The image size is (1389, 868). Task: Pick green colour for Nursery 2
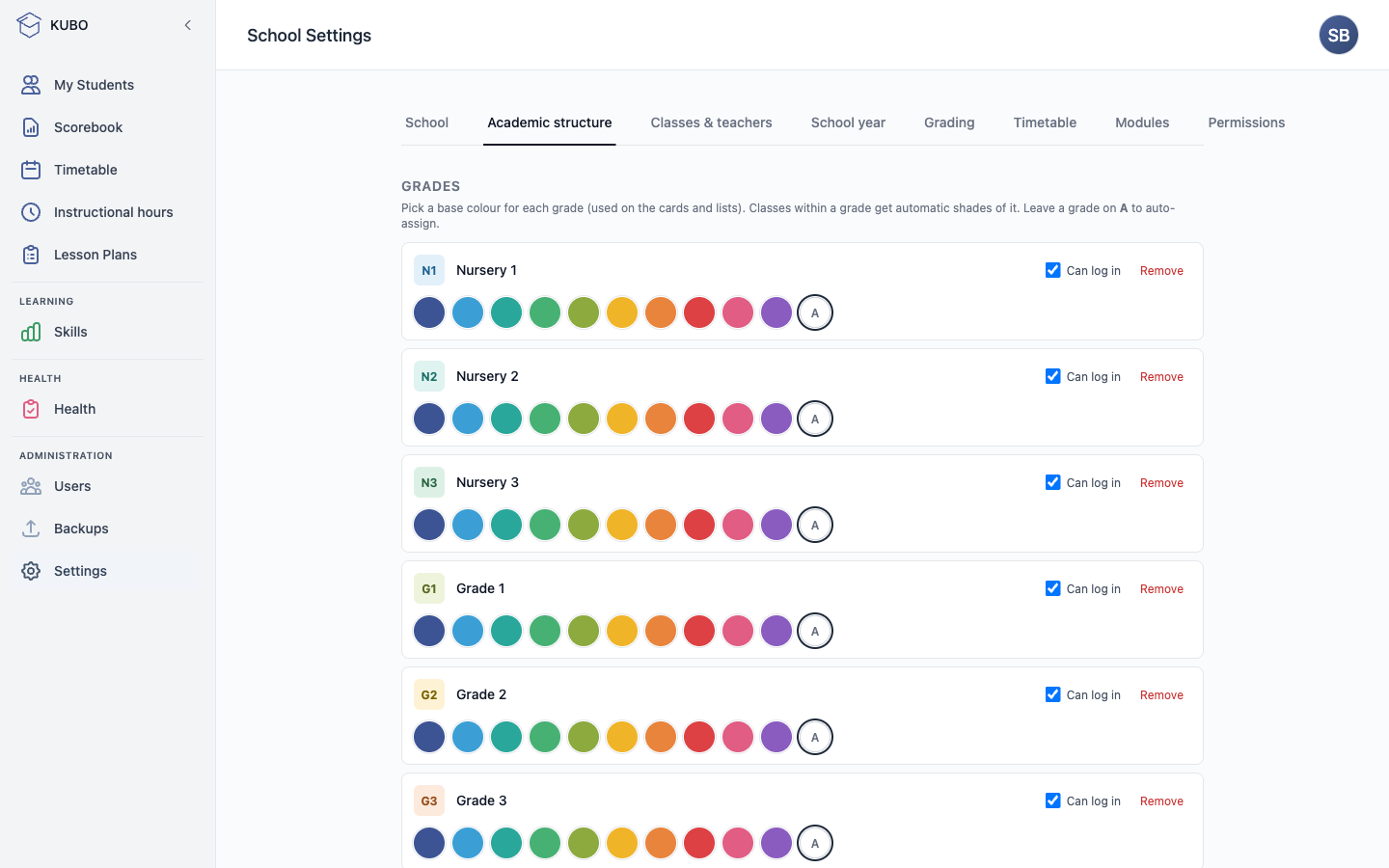[x=545, y=419]
